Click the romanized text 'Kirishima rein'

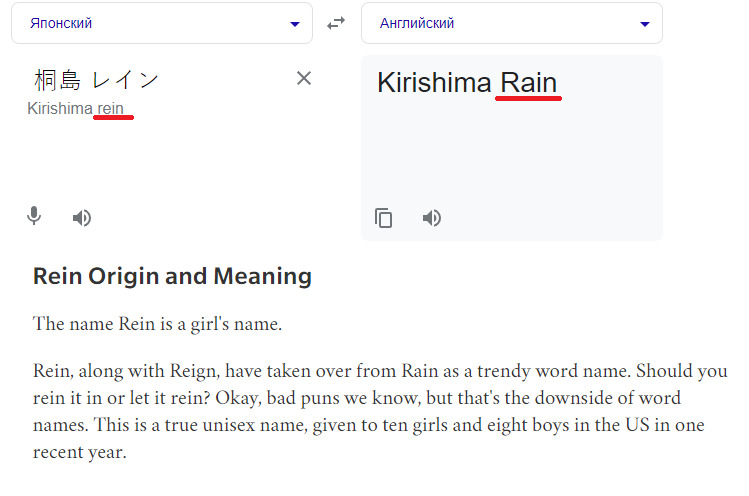[x=77, y=108]
